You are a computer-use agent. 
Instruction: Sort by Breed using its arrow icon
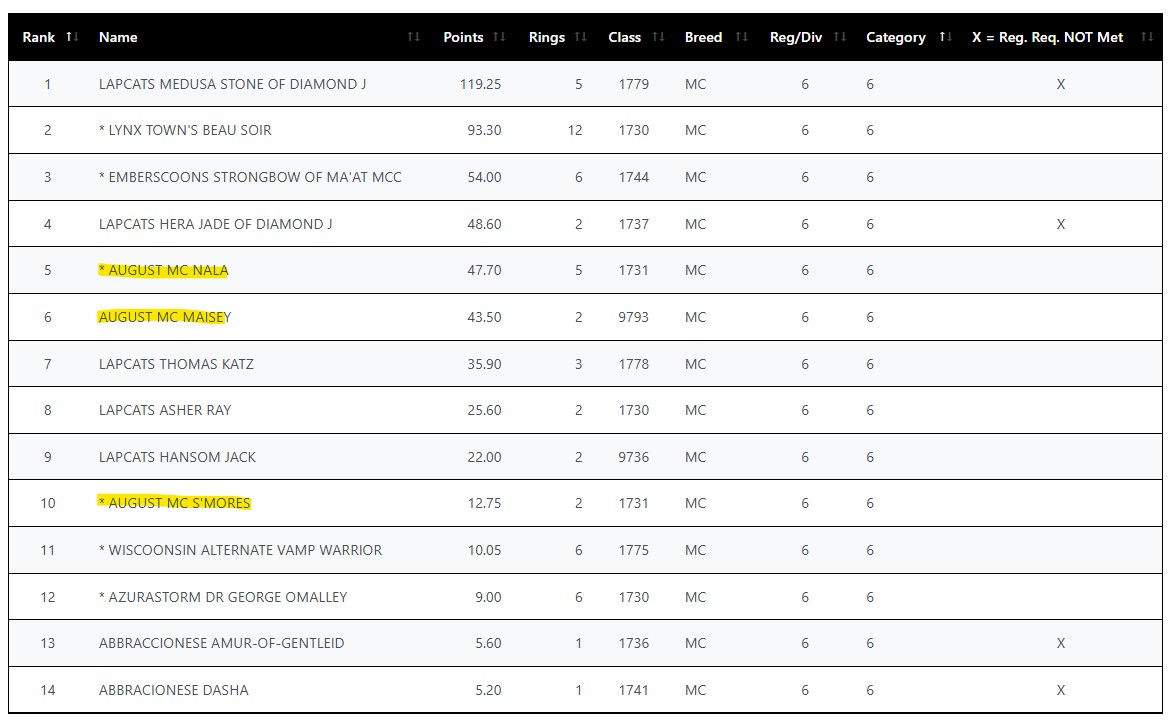[741, 37]
